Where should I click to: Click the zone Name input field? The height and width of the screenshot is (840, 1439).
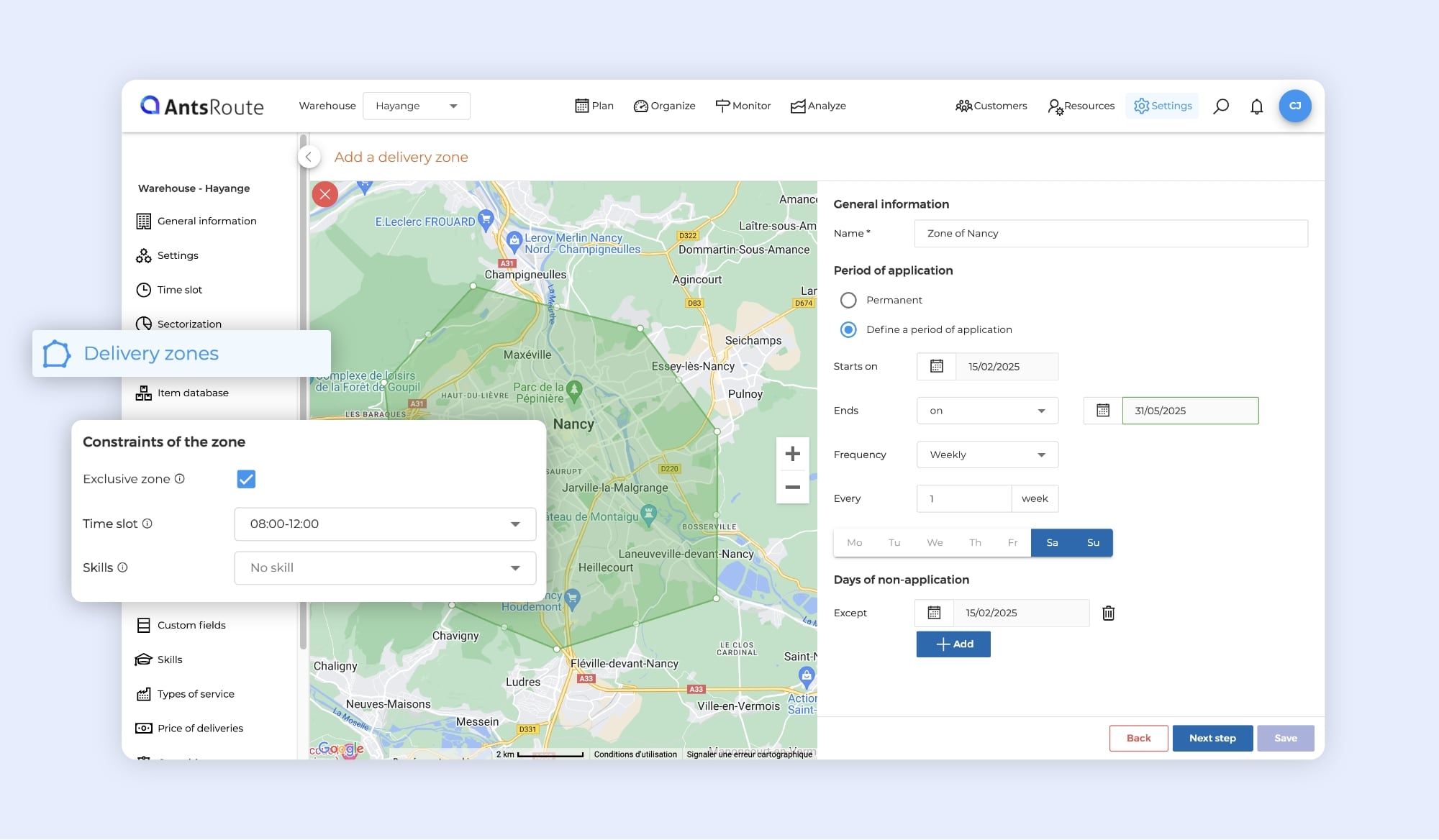[1110, 233]
